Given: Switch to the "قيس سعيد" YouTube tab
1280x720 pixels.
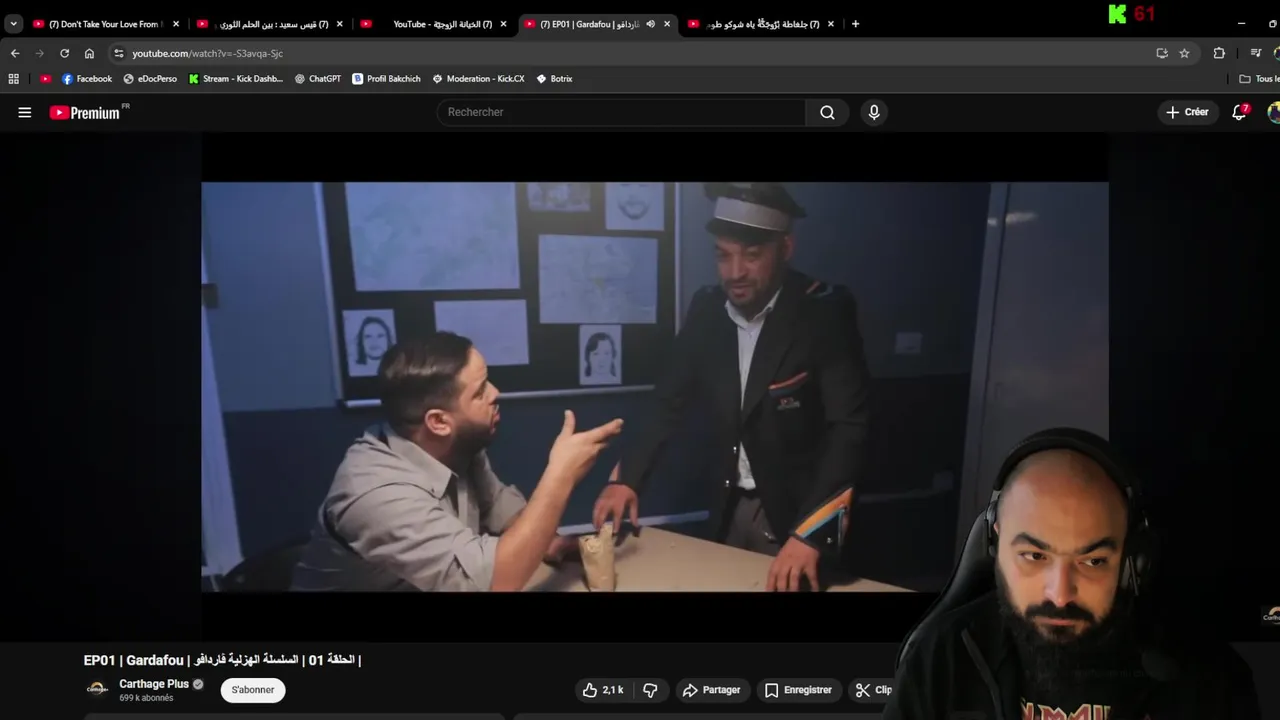Looking at the screenshot, I should (268, 24).
